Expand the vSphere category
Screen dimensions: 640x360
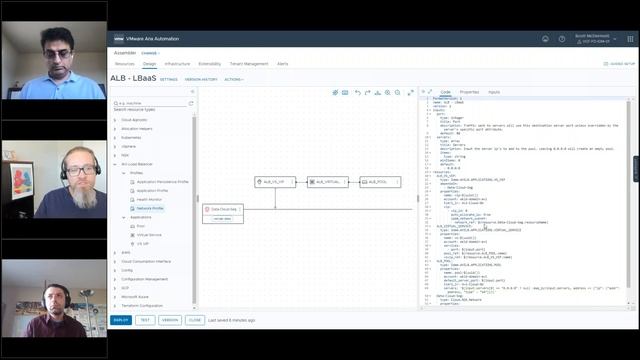(x=115, y=147)
